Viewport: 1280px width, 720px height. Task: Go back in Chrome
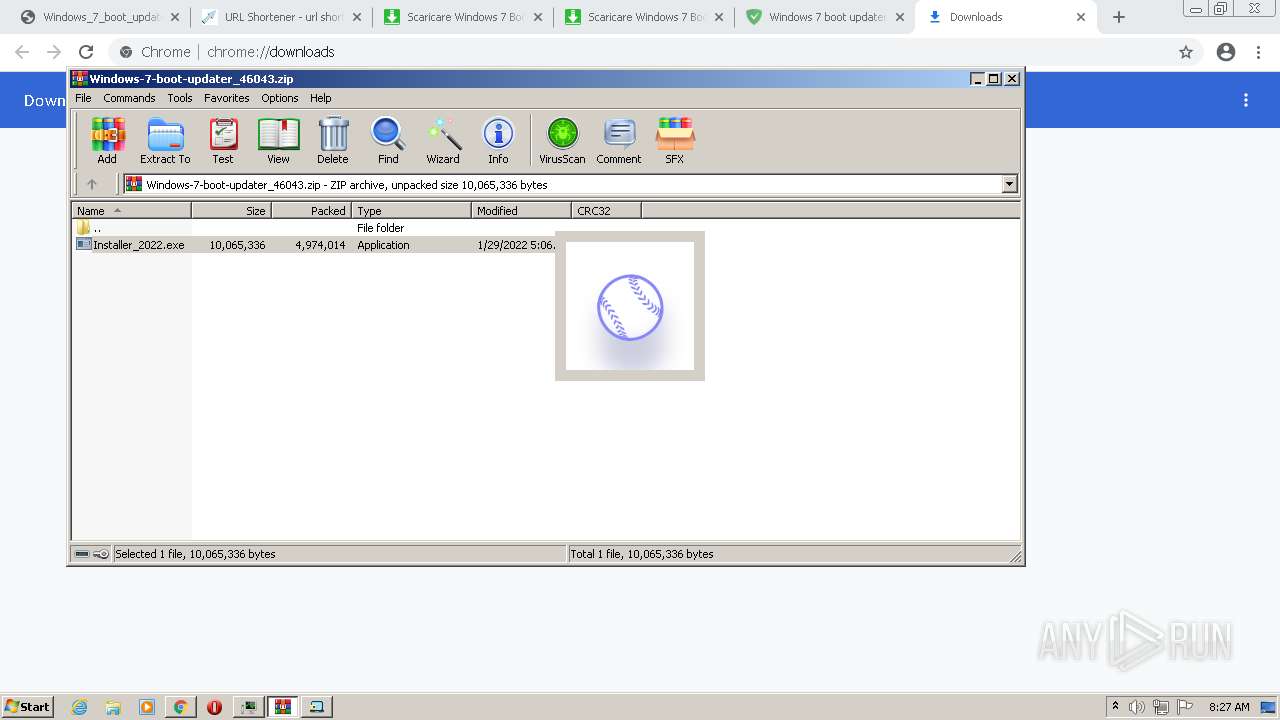[22, 52]
